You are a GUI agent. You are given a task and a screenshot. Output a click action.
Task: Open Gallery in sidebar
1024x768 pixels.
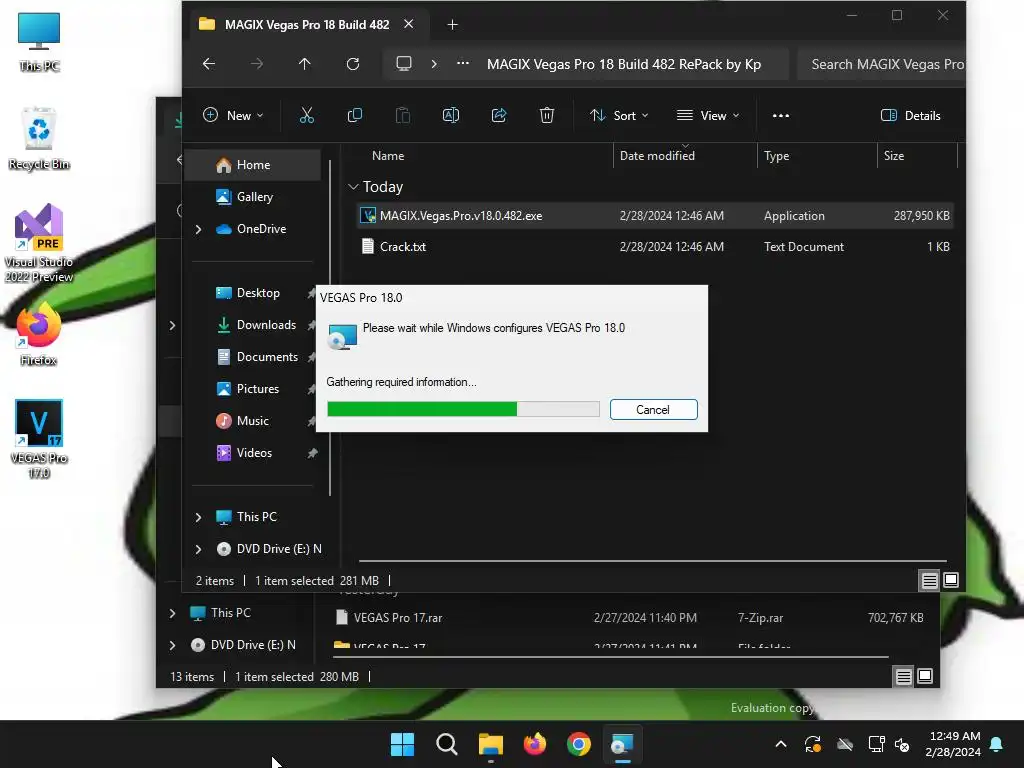tap(255, 197)
